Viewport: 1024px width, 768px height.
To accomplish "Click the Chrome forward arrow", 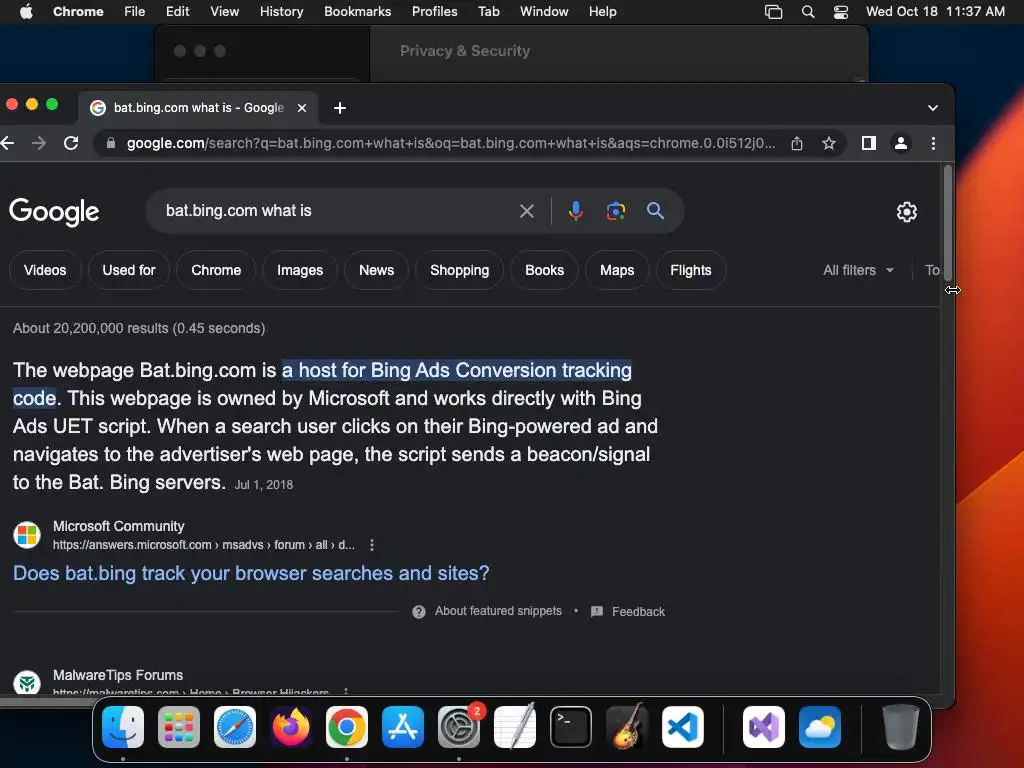I will coord(39,143).
